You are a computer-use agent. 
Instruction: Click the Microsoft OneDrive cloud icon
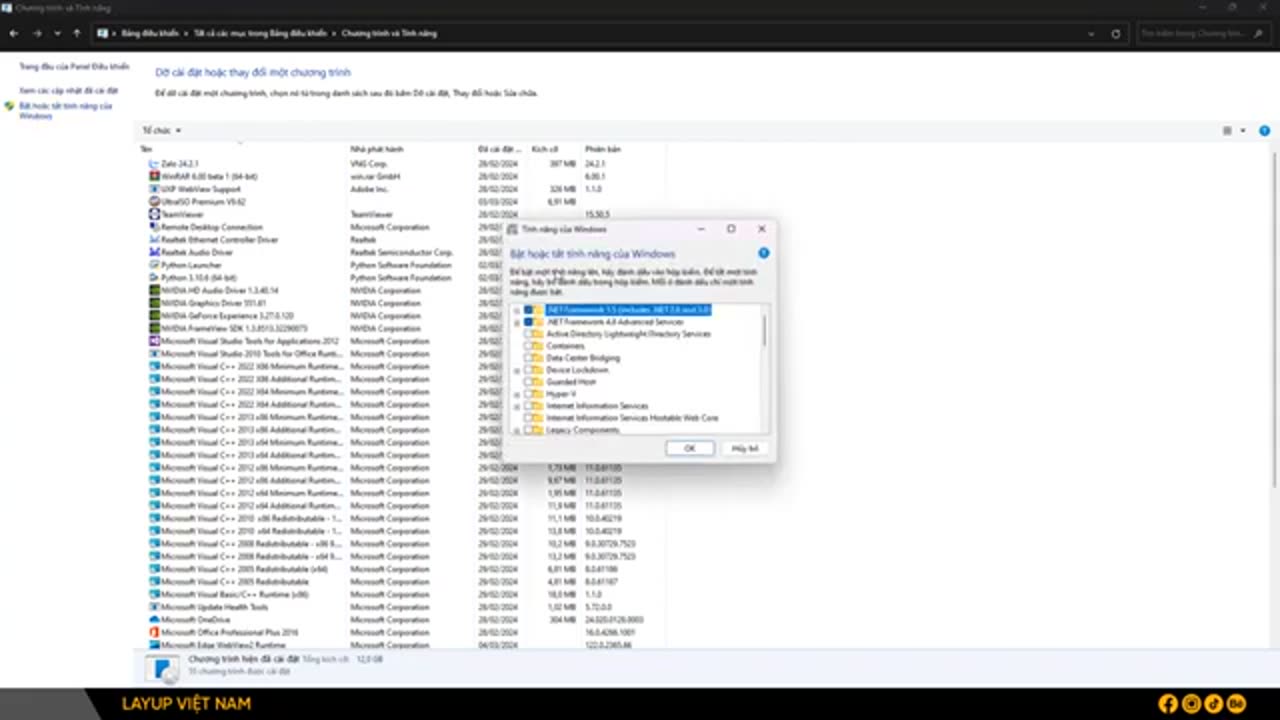[x=154, y=619]
